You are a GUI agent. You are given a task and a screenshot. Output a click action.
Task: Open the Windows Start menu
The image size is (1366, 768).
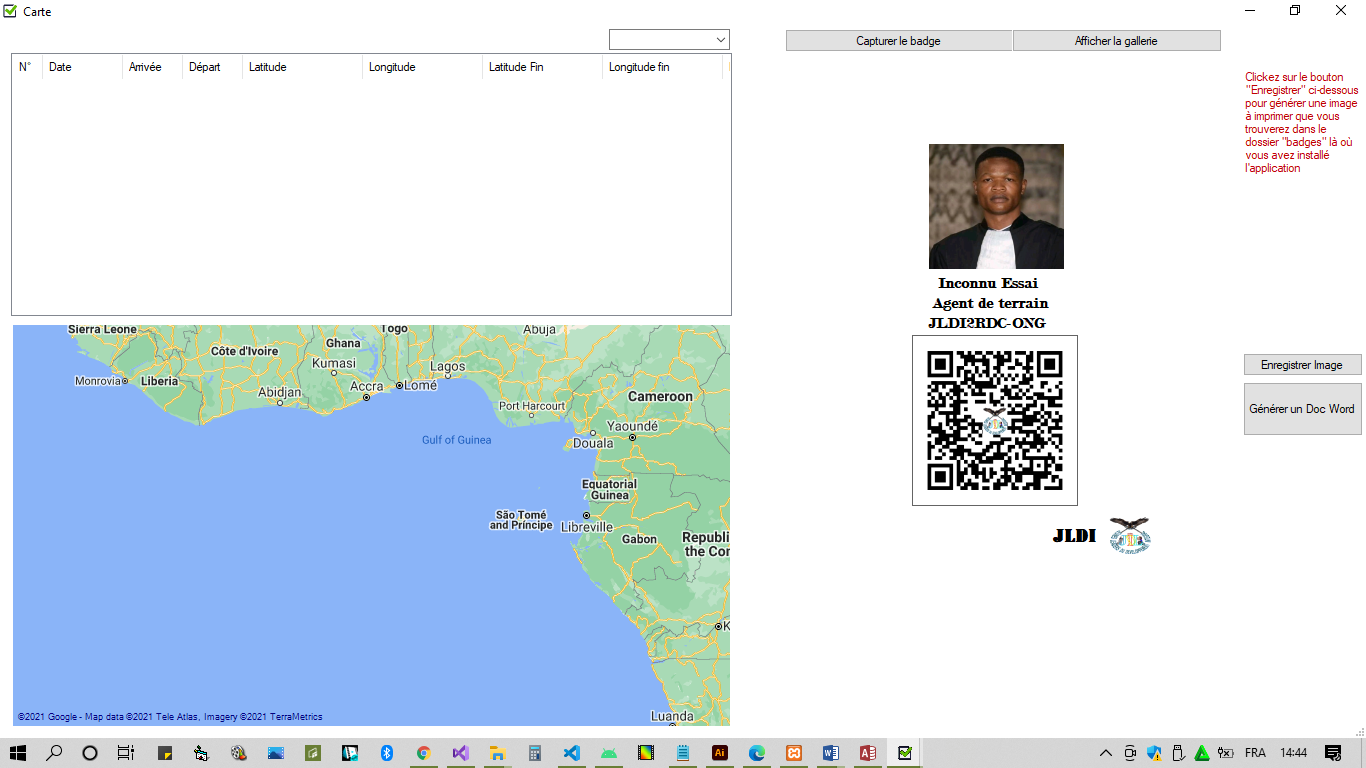18,753
